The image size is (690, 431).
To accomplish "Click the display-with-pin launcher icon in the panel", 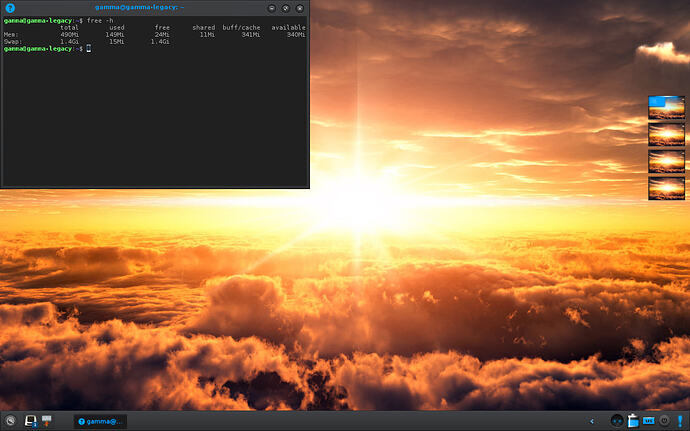I will click(x=47, y=421).
